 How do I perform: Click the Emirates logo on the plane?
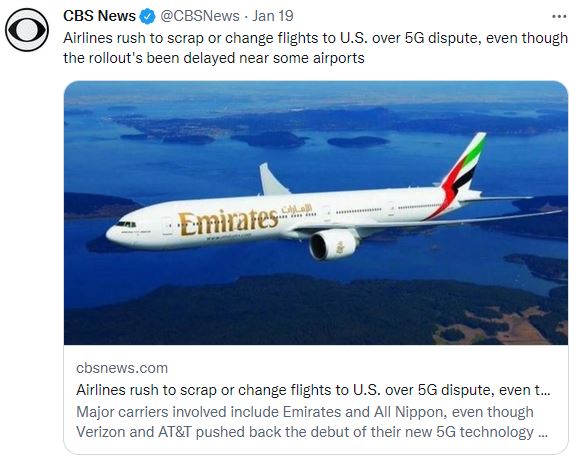[x=228, y=221]
